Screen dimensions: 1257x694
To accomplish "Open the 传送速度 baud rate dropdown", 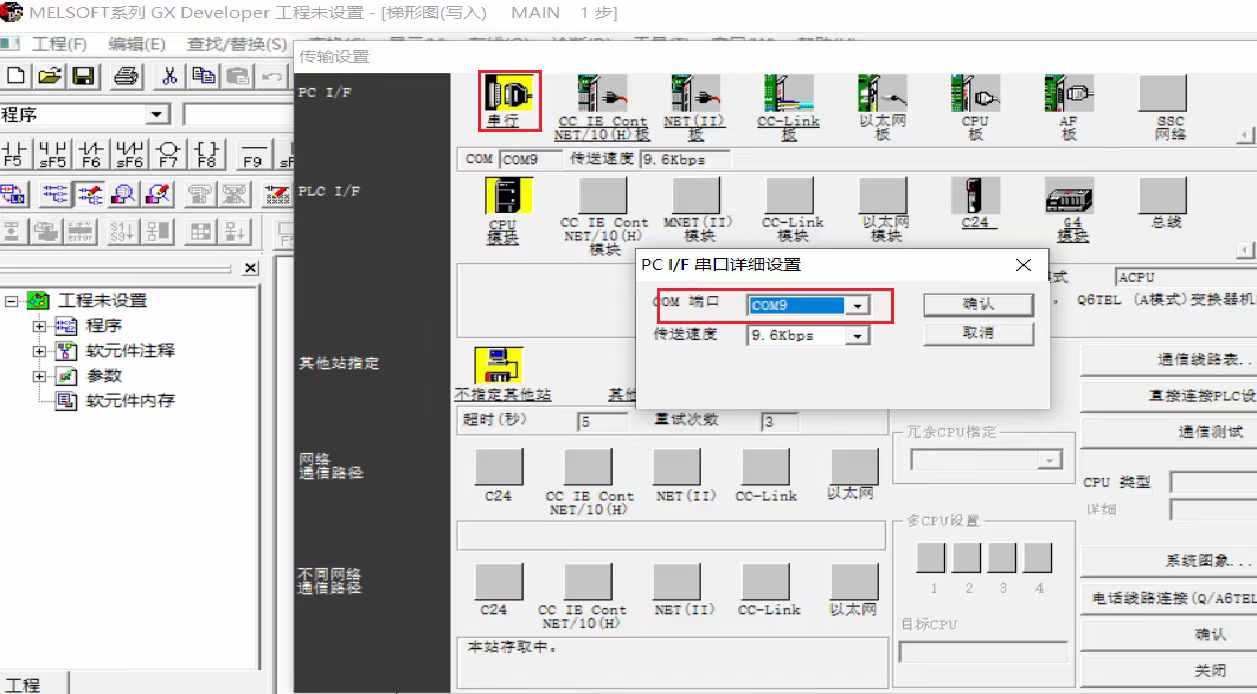I will point(857,337).
